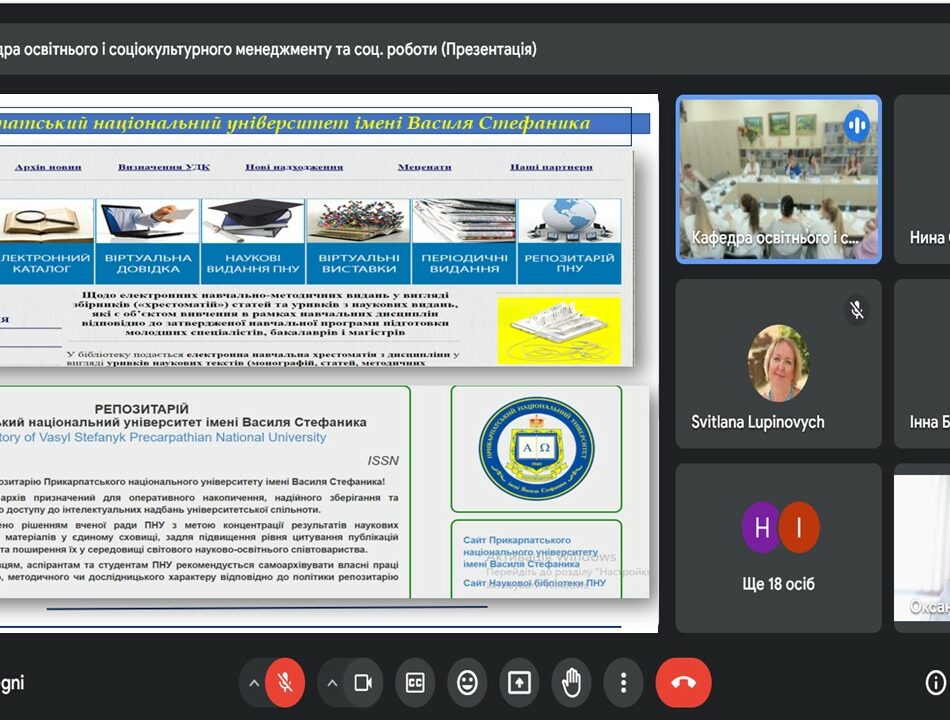Click the Present screen (share) icon
The height and width of the screenshot is (720, 950).
(x=519, y=683)
